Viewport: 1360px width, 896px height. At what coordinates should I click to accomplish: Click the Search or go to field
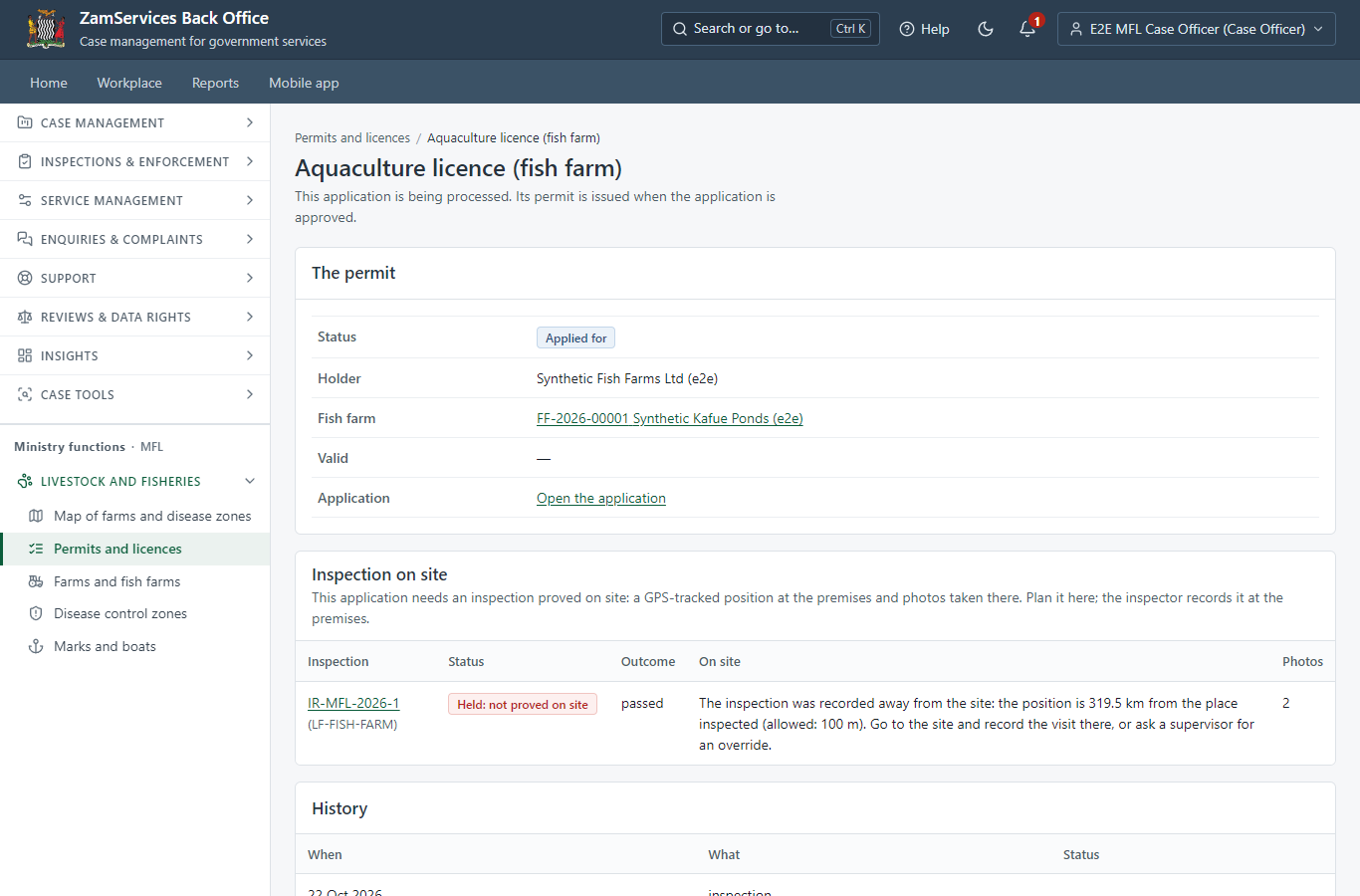coord(771,29)
